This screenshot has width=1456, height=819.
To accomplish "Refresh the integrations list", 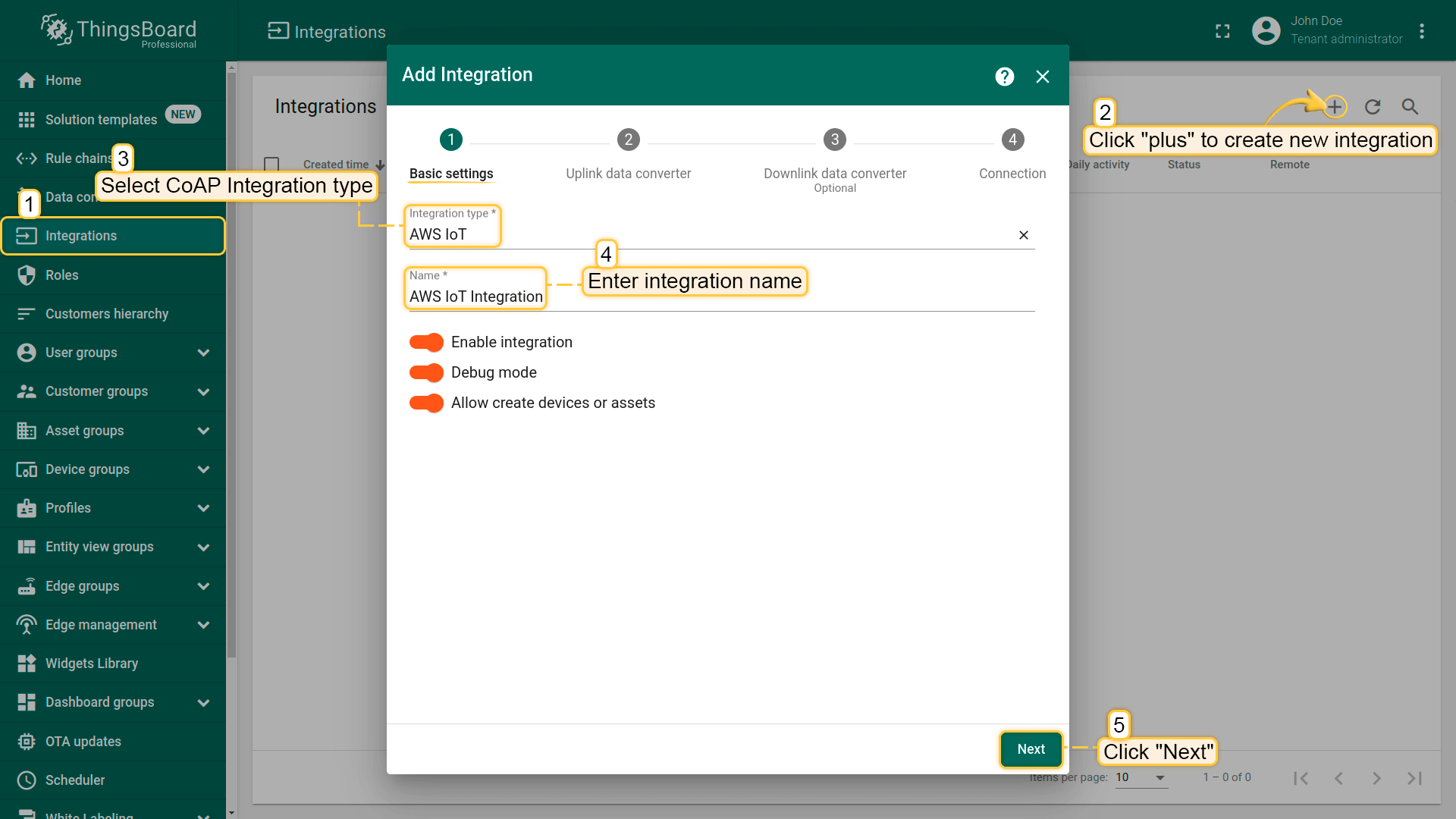I will (x=1373, y=107).
